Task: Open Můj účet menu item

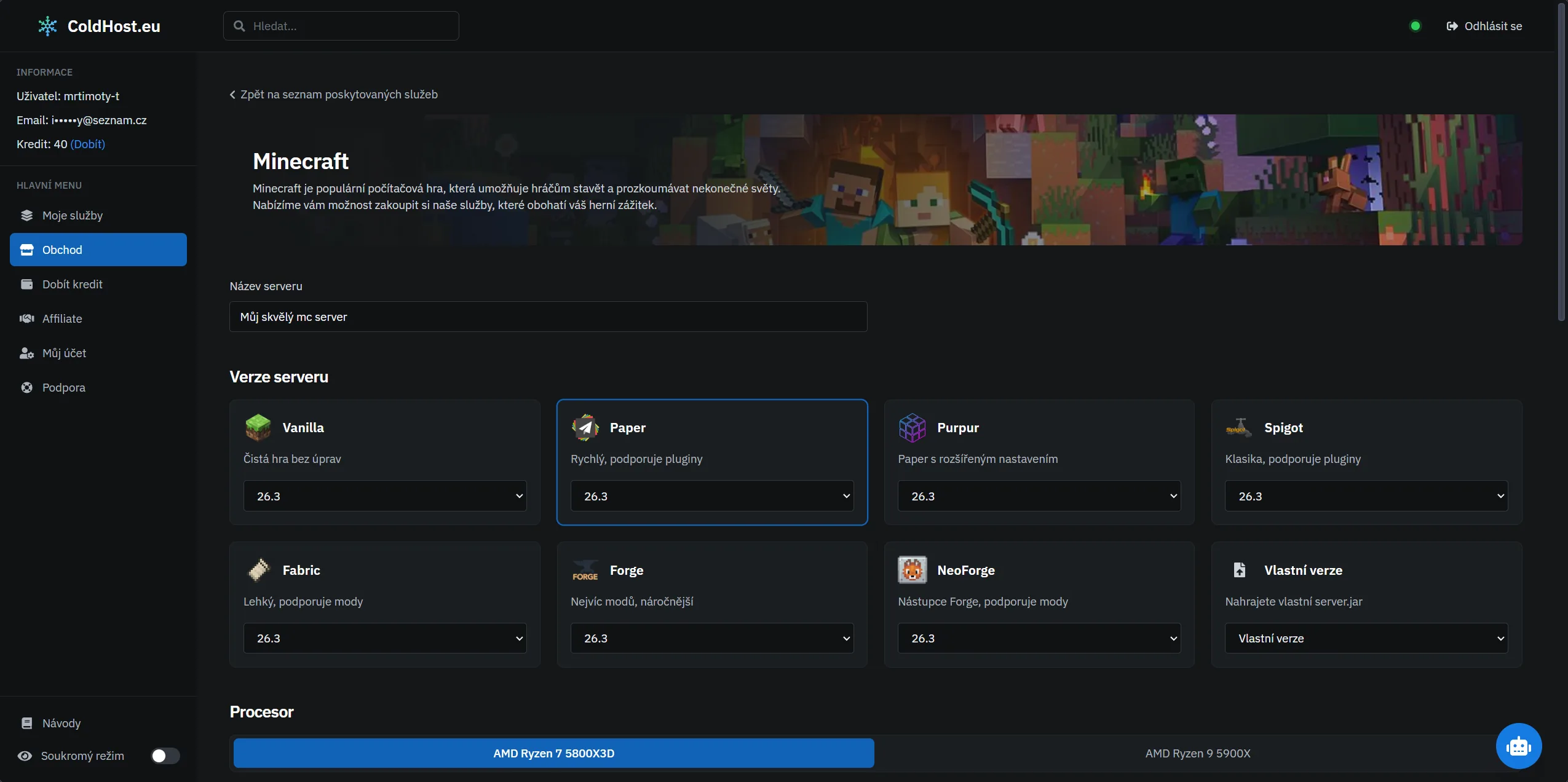Action: point(98,353)
